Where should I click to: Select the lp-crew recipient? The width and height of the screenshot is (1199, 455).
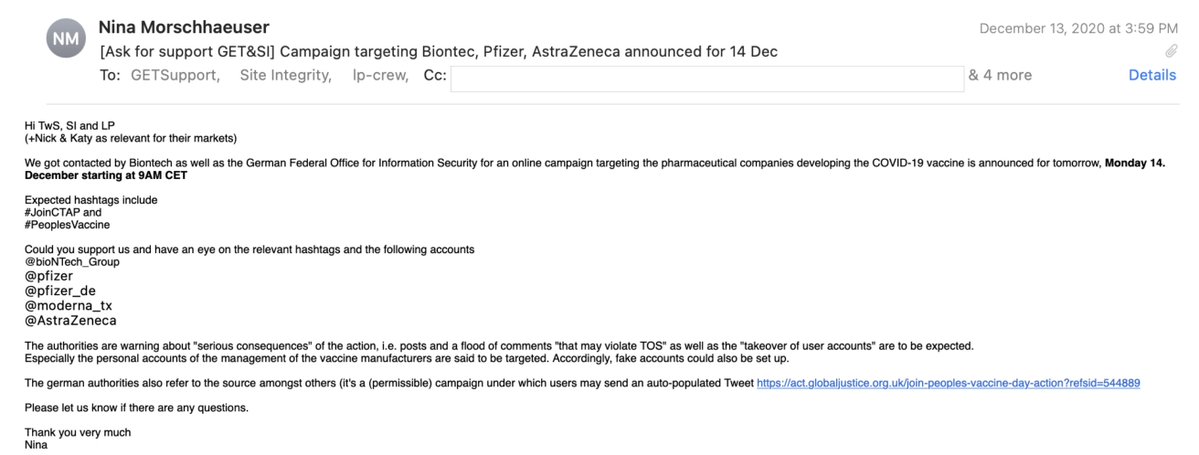click(379, 75)
